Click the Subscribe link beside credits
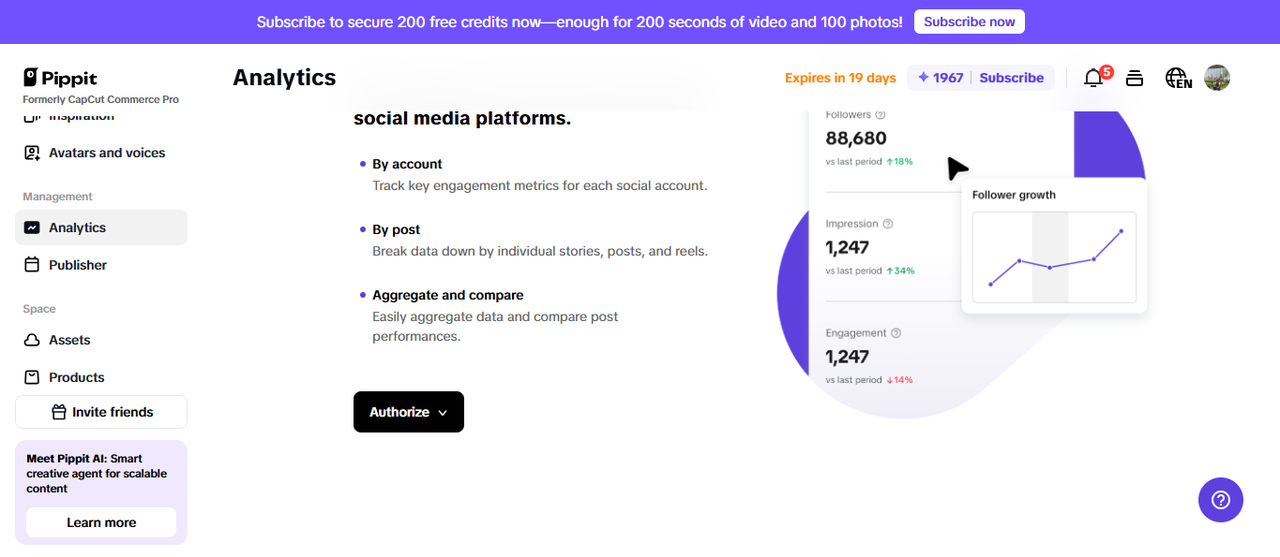The height and width of the screenshot is (557, 1280). click(1011, 78)
